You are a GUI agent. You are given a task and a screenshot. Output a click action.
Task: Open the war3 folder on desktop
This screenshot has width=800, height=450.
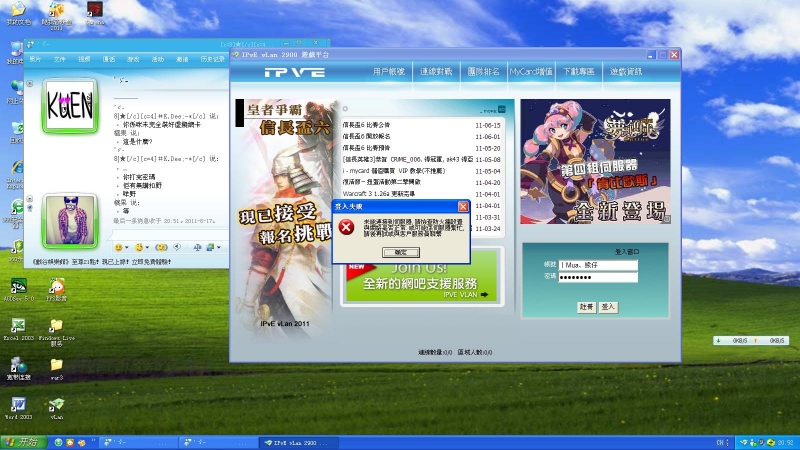coord(56,369)
